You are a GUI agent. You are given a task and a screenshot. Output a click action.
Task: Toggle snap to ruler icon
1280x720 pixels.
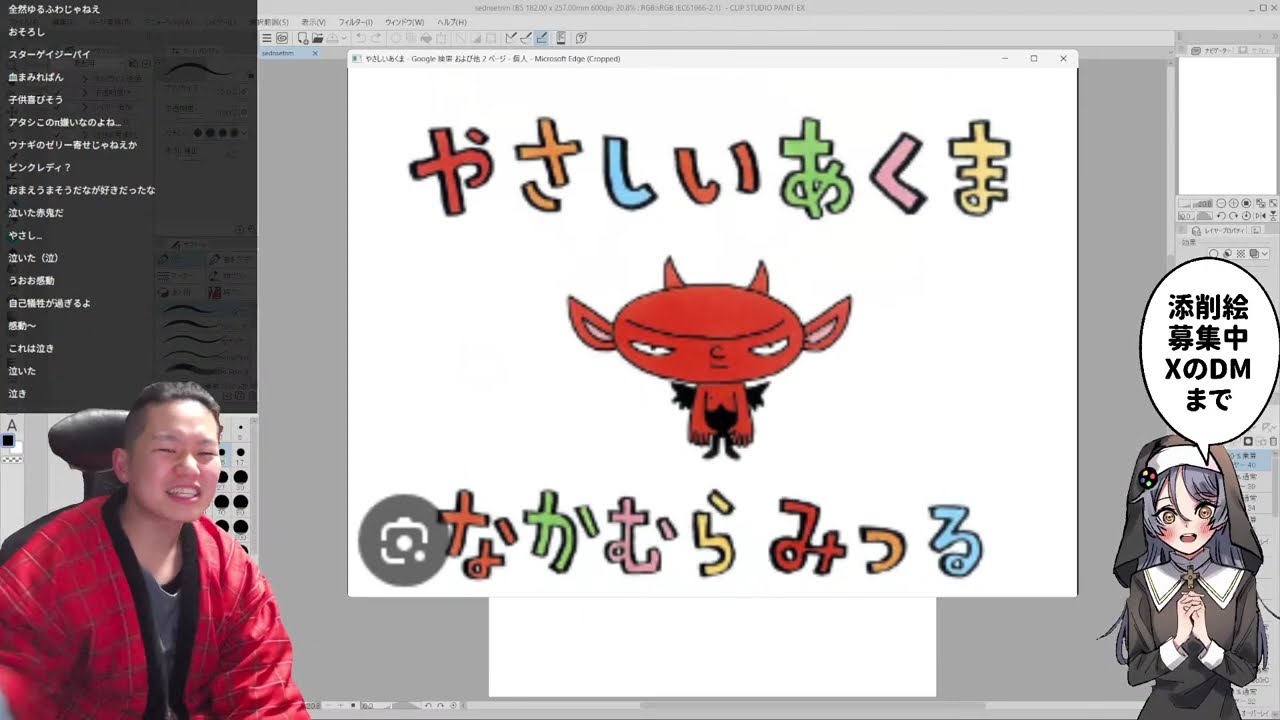point(512,38)
